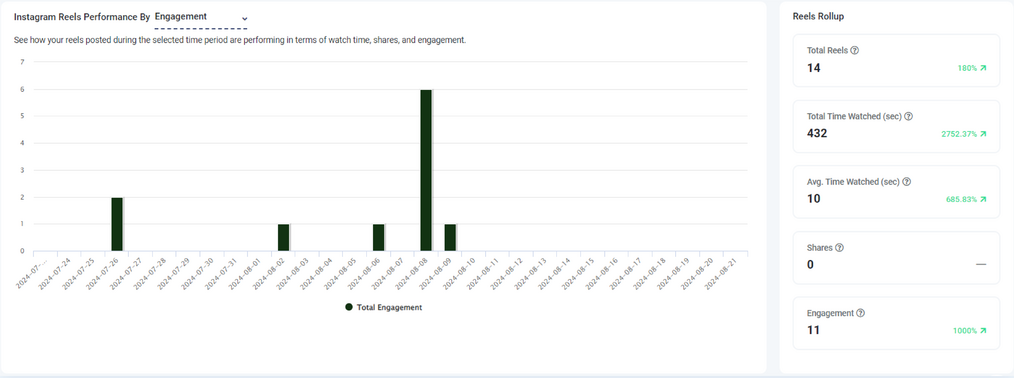The height and width of the screenshot is (378, 1014).
Task: Select the 2024-08-08 engagement bar
Action: click(426, 170)
